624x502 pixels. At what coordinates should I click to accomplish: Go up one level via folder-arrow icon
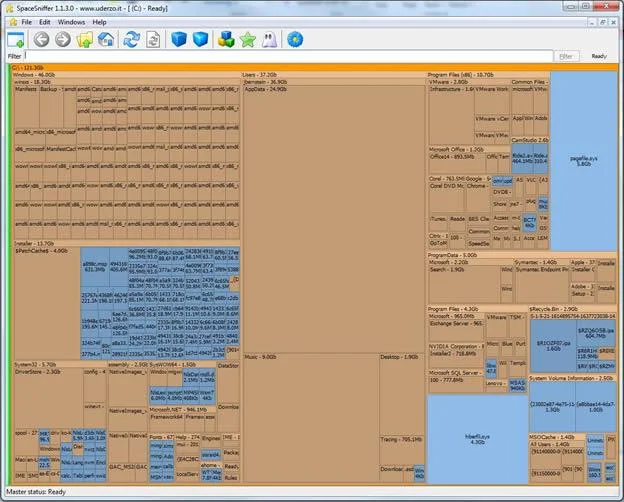(x=84, y=39)
